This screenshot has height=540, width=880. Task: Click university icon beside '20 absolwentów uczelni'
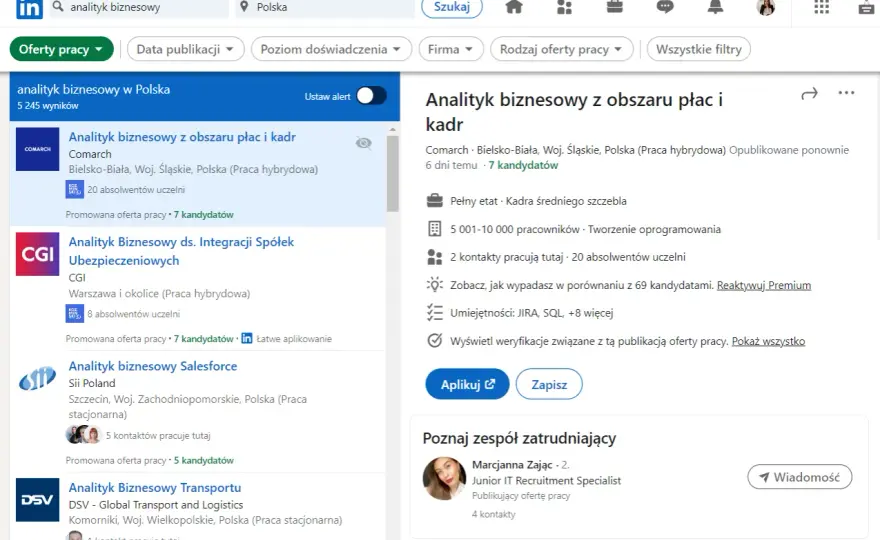click(75, 189)
